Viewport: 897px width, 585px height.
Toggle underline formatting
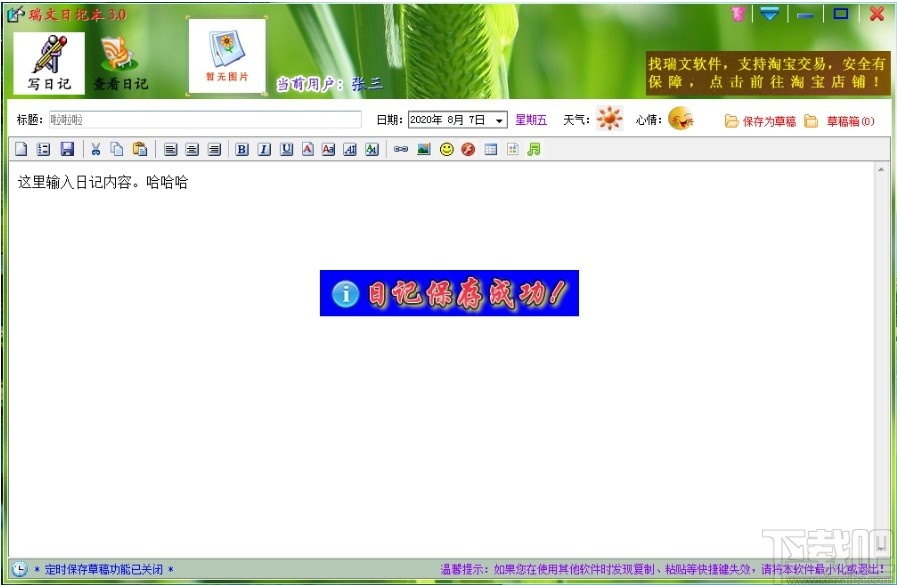pyautogui.click(x=286, y=150)
